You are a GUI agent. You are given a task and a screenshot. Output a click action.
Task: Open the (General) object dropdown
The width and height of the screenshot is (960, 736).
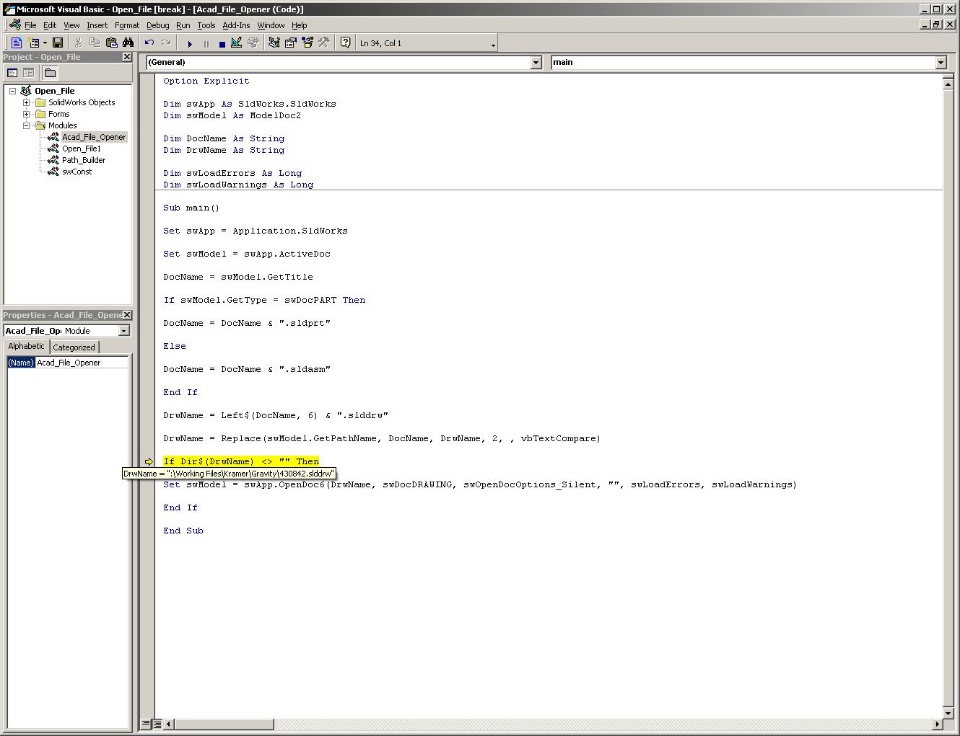click(x=536, y=62)
